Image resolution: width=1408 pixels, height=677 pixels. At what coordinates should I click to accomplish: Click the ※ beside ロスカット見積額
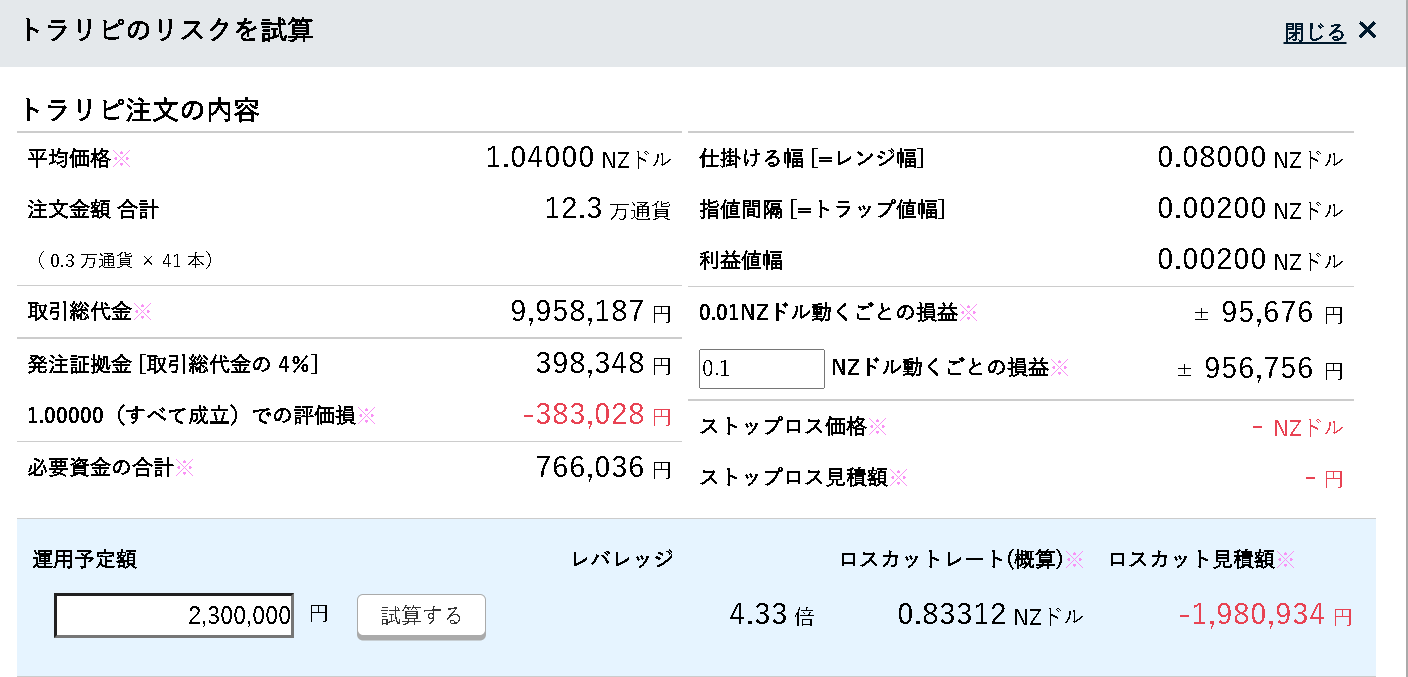point(1285,560)
